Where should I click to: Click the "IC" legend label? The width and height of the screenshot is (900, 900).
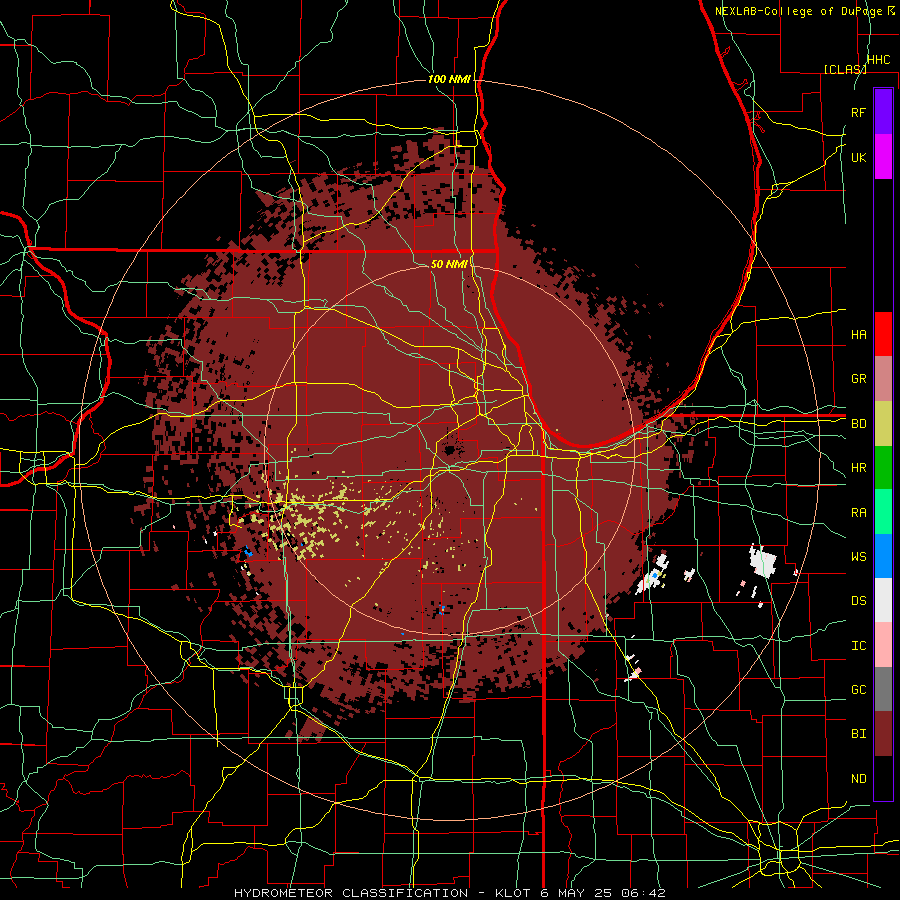(858, 646)
